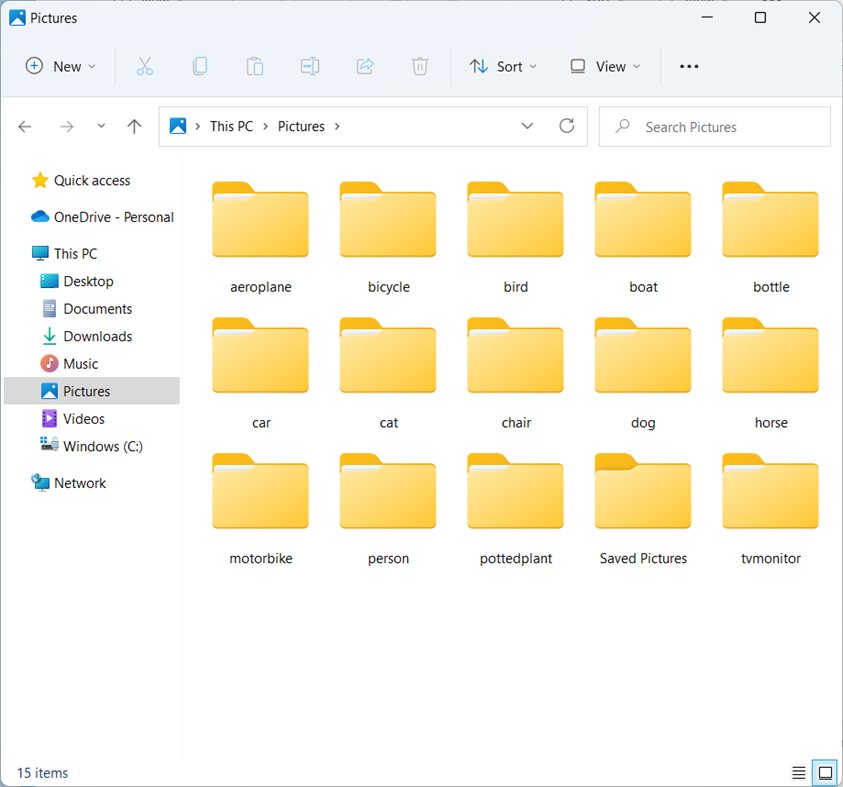
Task: Select the car folder
Action: point(261,374)
